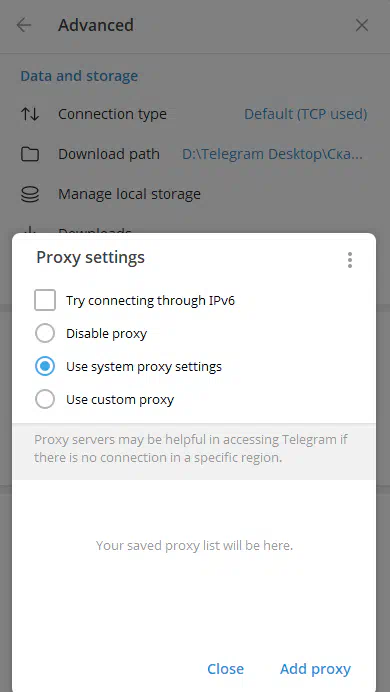The height and width of the screenshot is (692, 390).
Task: Click the Add proxy button
Action: pos(315,669)
